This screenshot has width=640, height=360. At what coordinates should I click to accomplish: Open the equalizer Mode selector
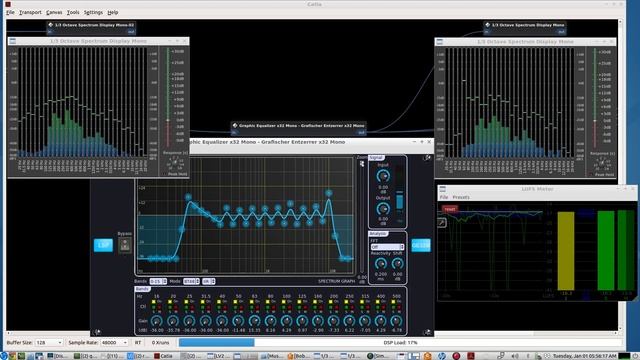click(x=191, y=281)
